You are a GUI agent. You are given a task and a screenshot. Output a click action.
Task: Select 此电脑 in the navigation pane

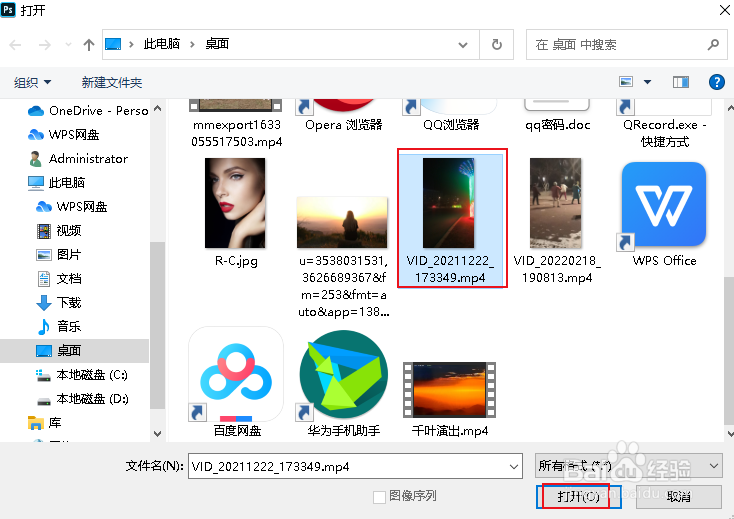pos(56,183)
